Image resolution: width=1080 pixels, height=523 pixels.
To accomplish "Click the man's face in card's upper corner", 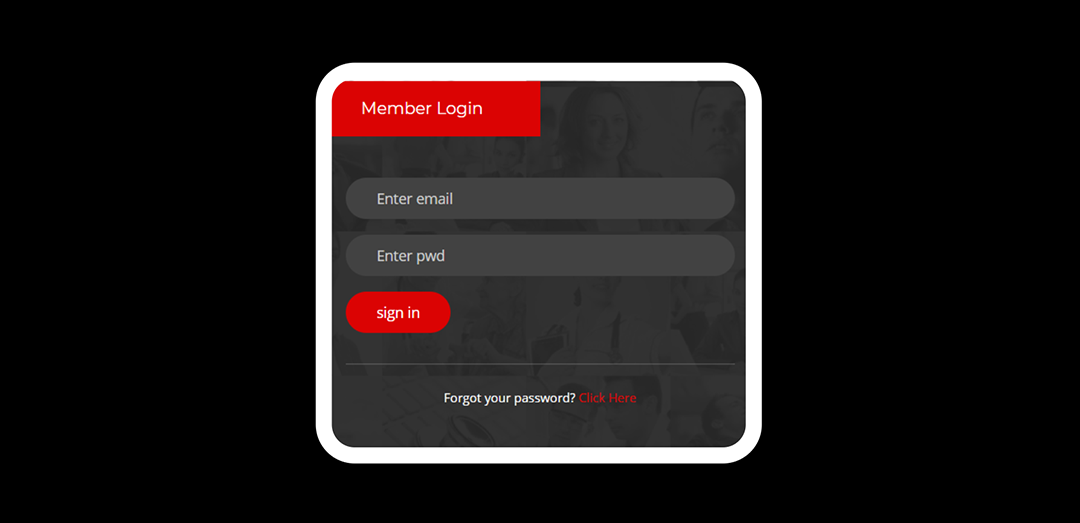I will [716, 121].
